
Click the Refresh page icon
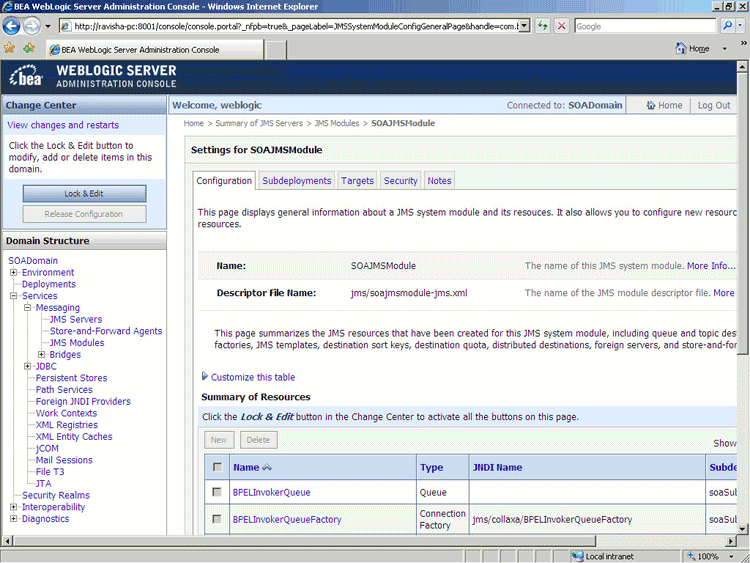[542, 26]
